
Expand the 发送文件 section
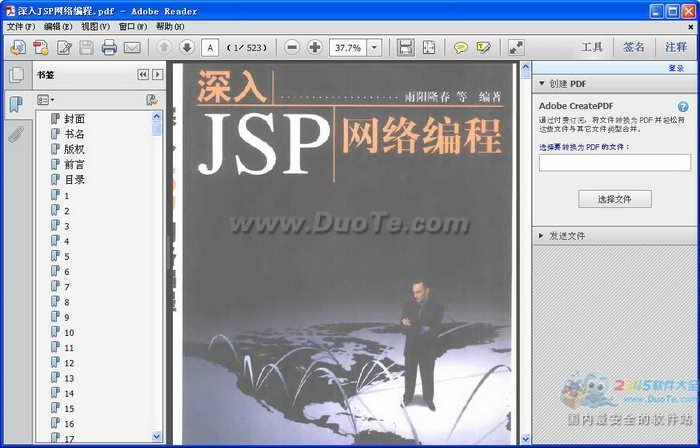click(542, 236)
